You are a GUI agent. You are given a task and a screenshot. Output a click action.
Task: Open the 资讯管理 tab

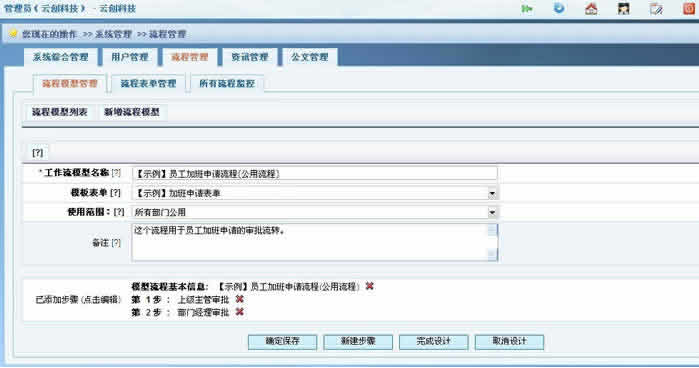coord(250,57)
